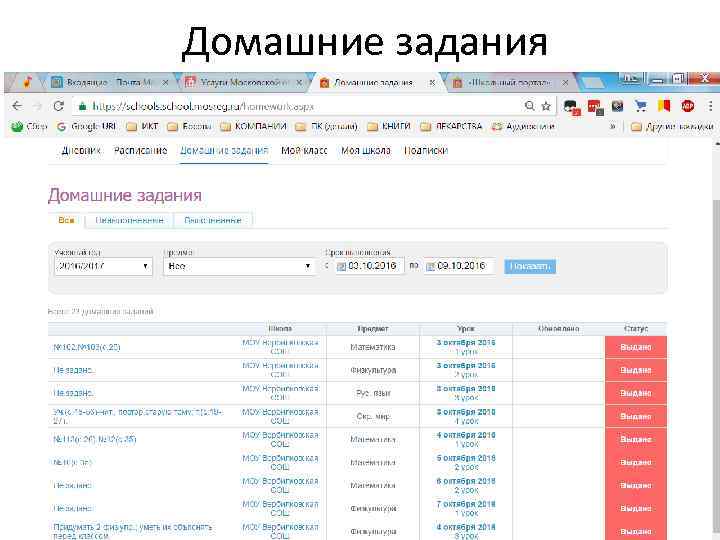
Task: Click the blue shopping cart extension icon
Action: coord(641,106)
